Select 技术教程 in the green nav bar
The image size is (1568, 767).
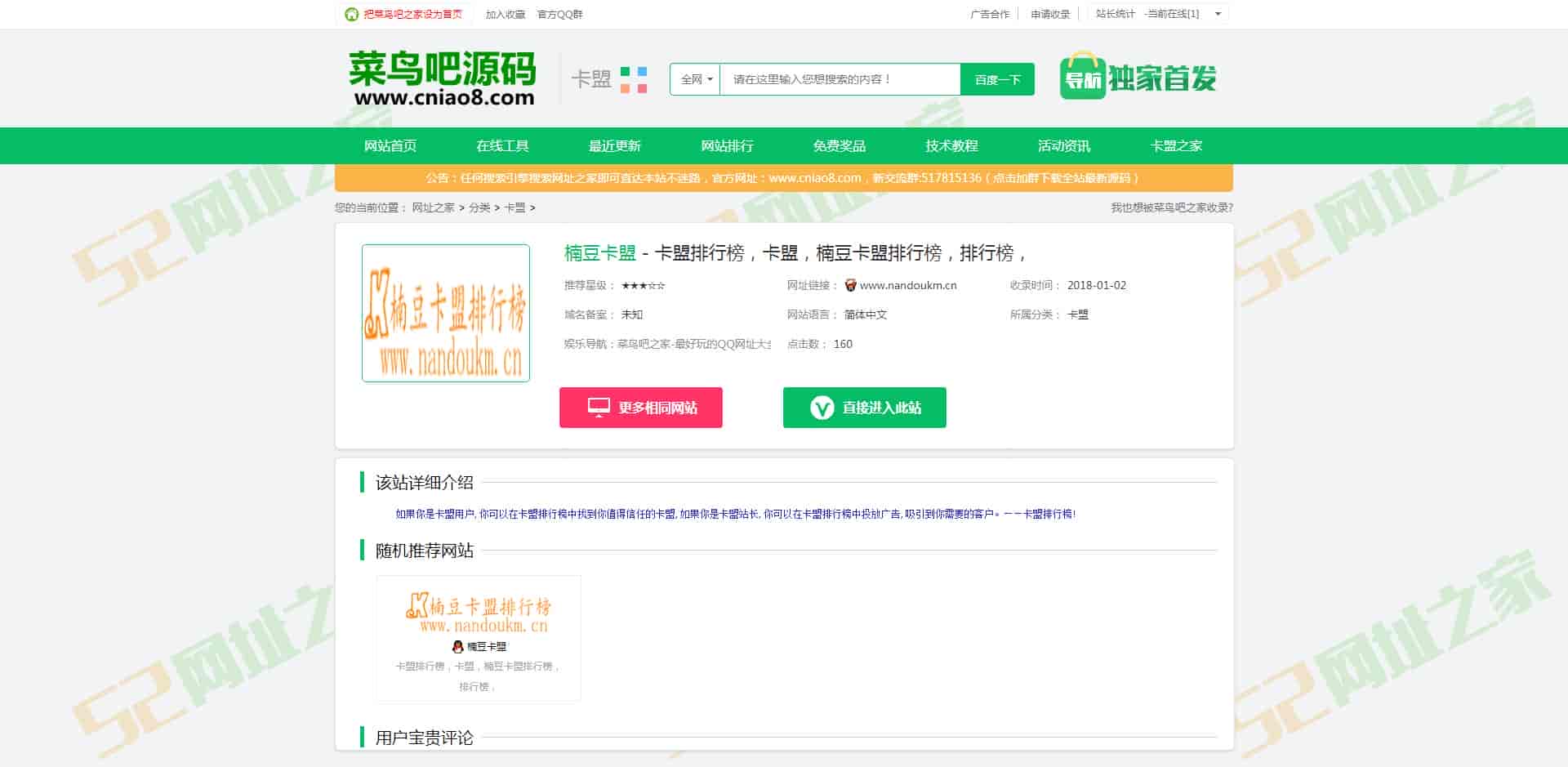(x=951, y=145)
